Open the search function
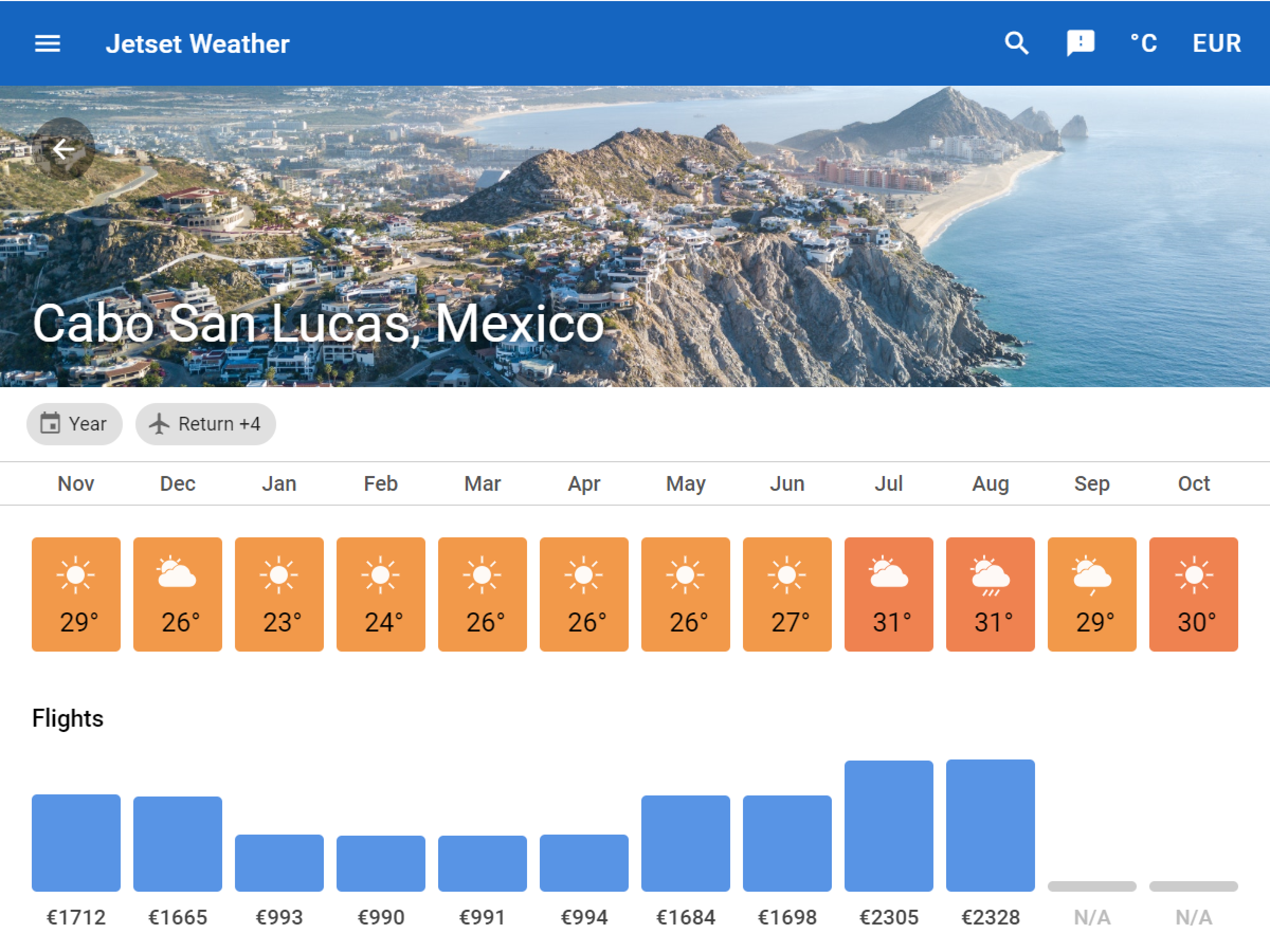 click(x=1016, y=43)
